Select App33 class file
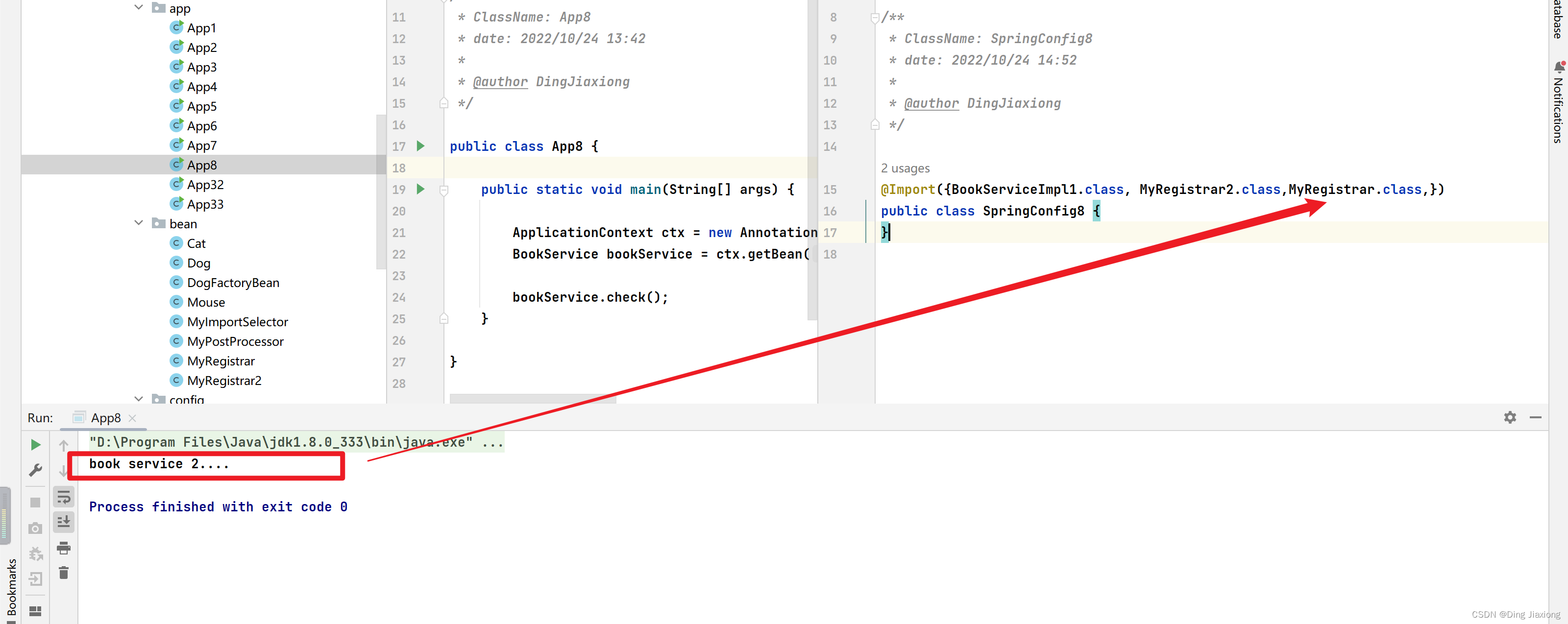 tap(205, 204)
